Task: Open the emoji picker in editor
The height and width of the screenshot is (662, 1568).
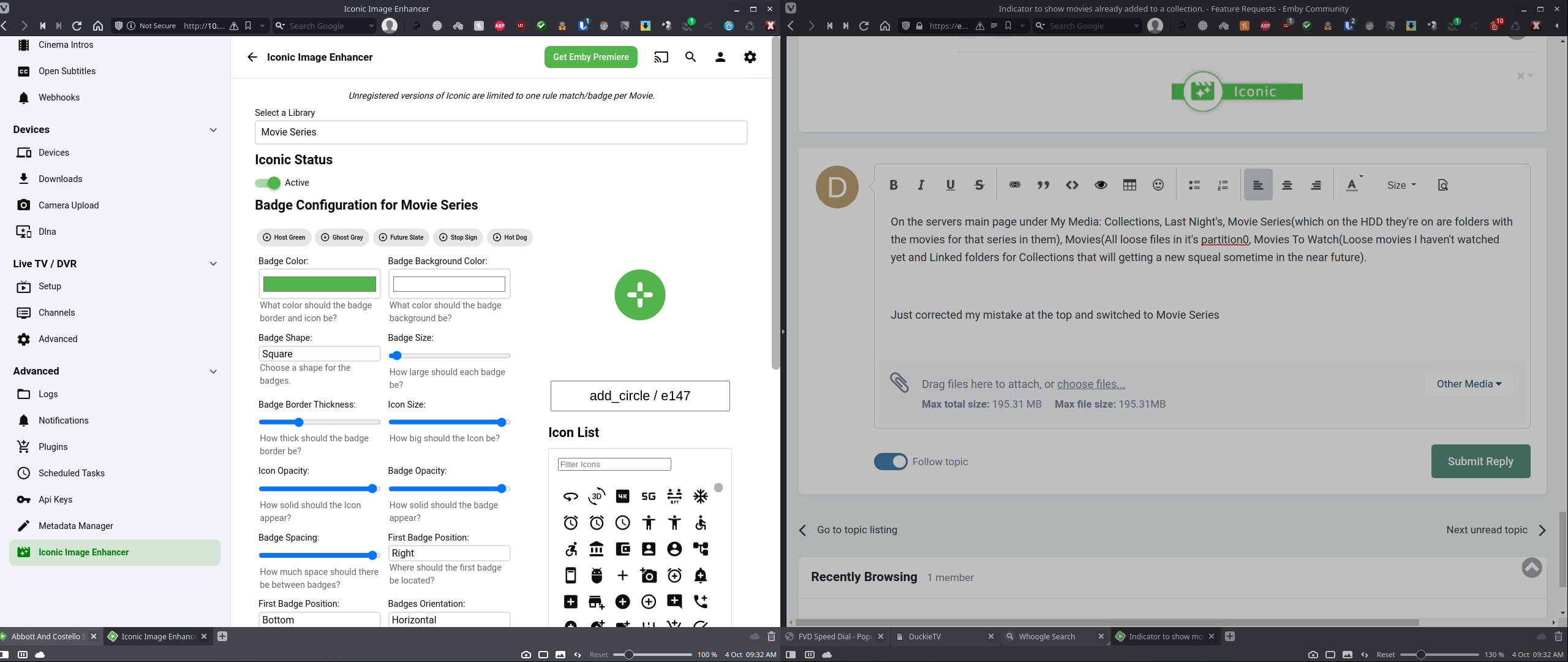Action: (1158, 185)
